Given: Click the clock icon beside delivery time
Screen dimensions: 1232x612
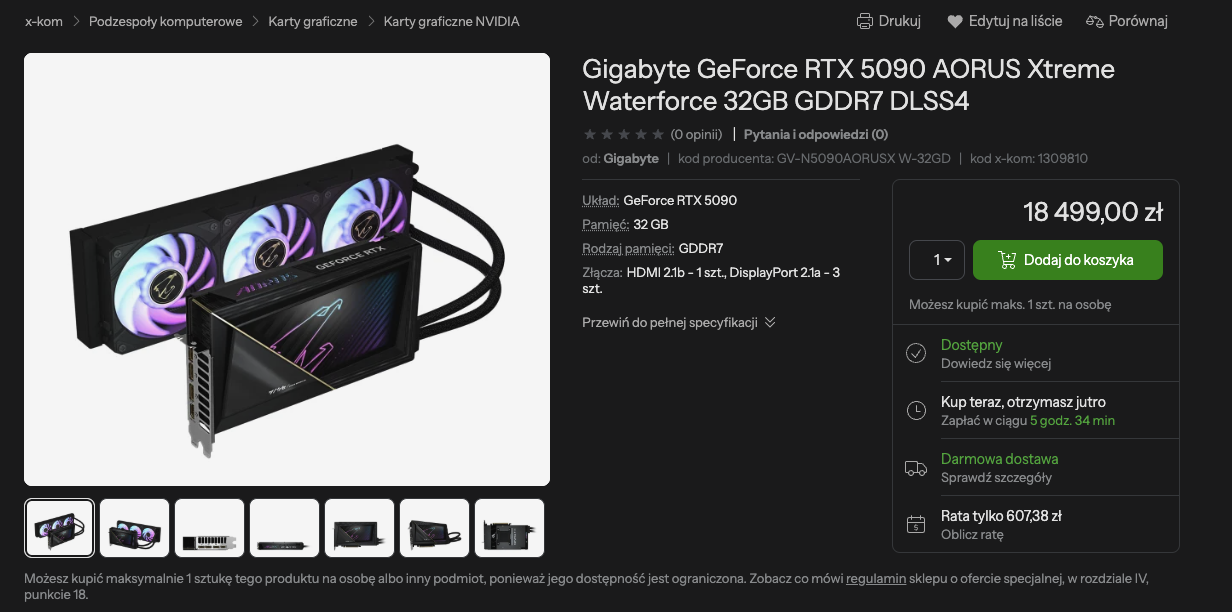Looking at the screenshot, I should [x=915, y=410].
